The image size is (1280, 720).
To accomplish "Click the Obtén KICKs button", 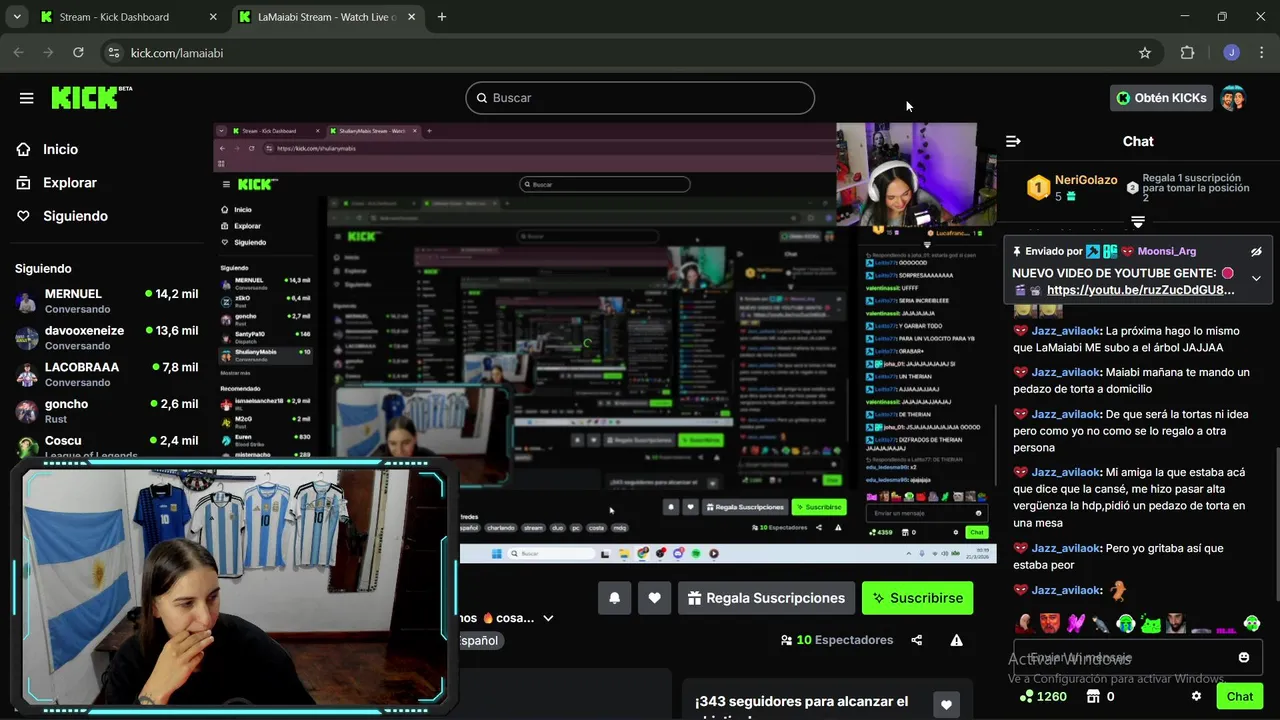I will click(1161, 98).
